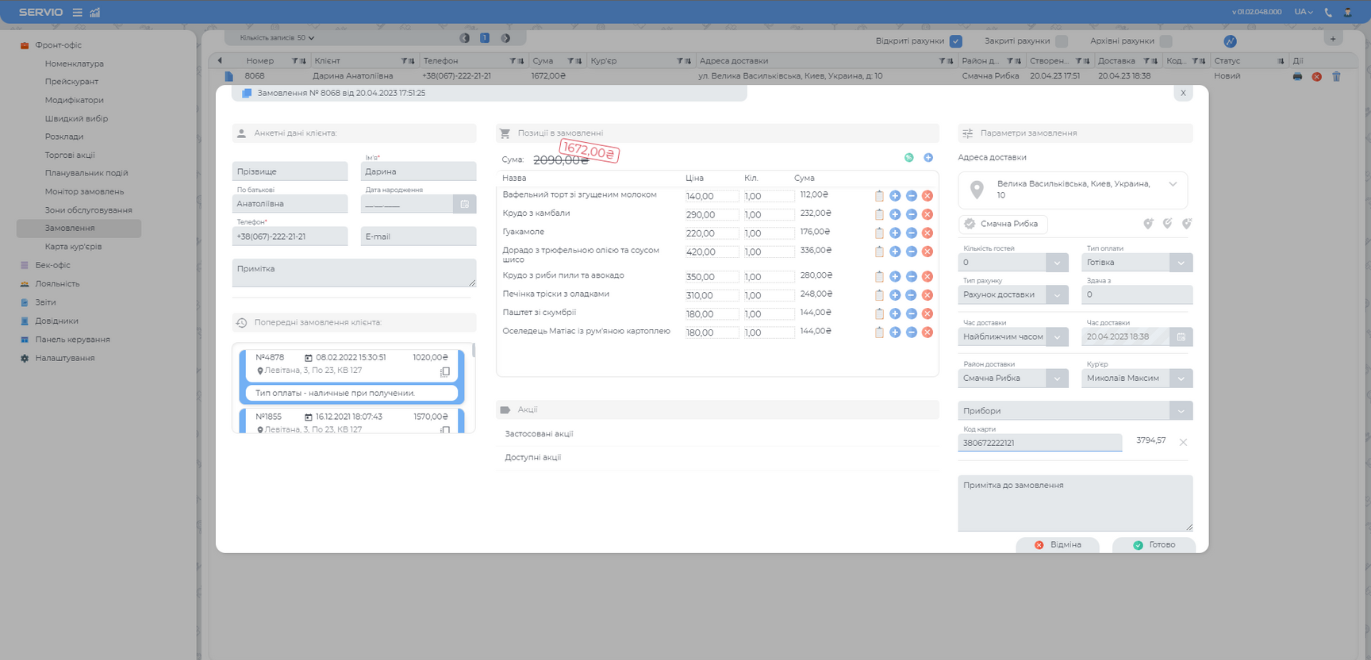
Task: Expand the Бек-офіс sidebar section
Action: [52, 265]
